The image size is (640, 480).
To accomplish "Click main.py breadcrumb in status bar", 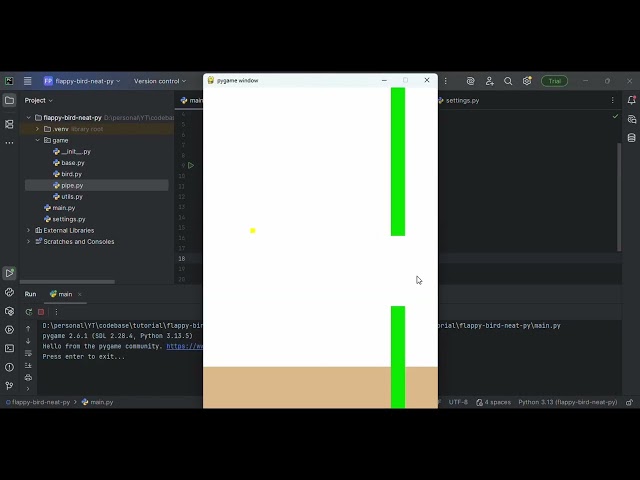I will 98,402.
